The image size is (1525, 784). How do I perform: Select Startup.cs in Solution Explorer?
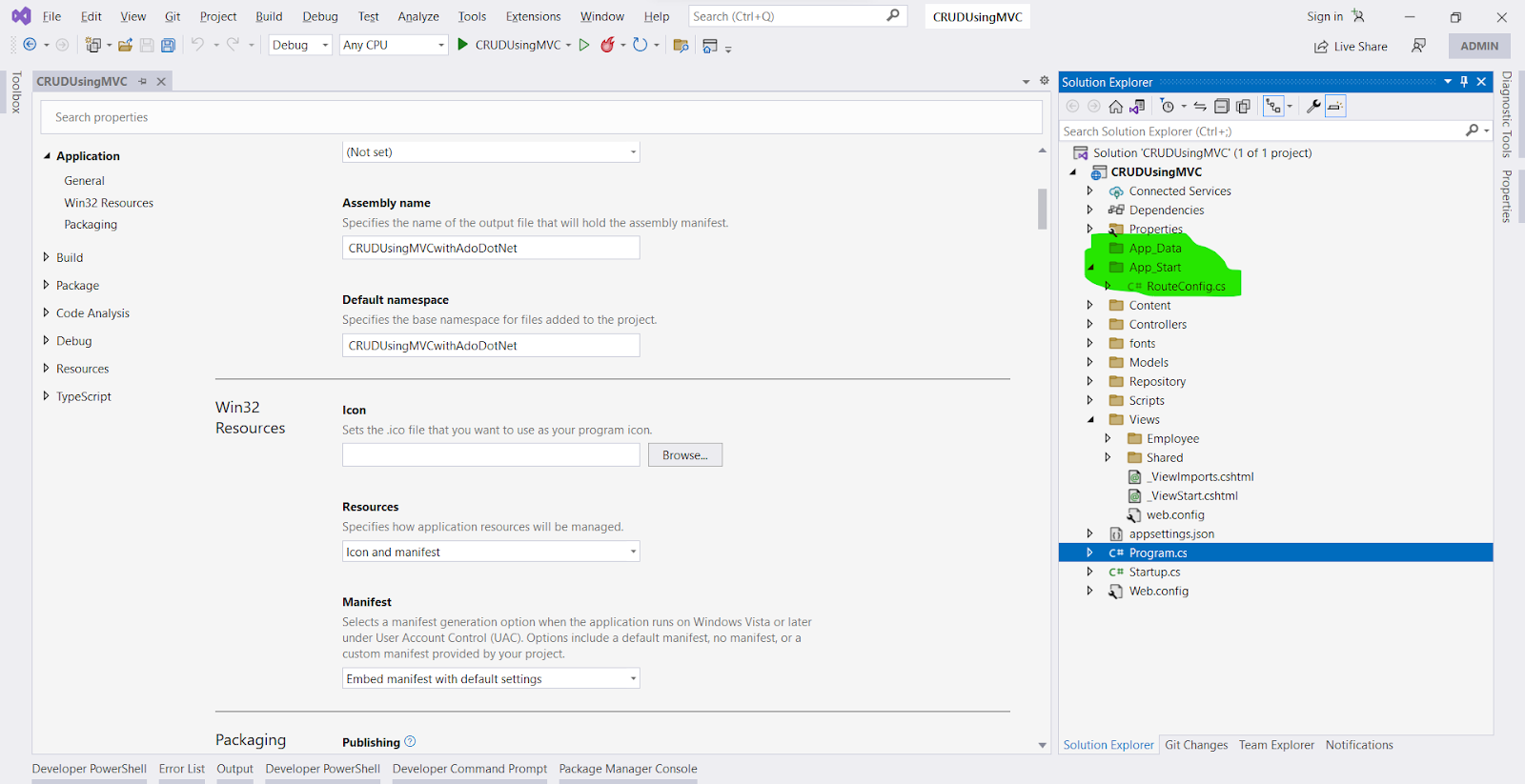point(1154,572)
